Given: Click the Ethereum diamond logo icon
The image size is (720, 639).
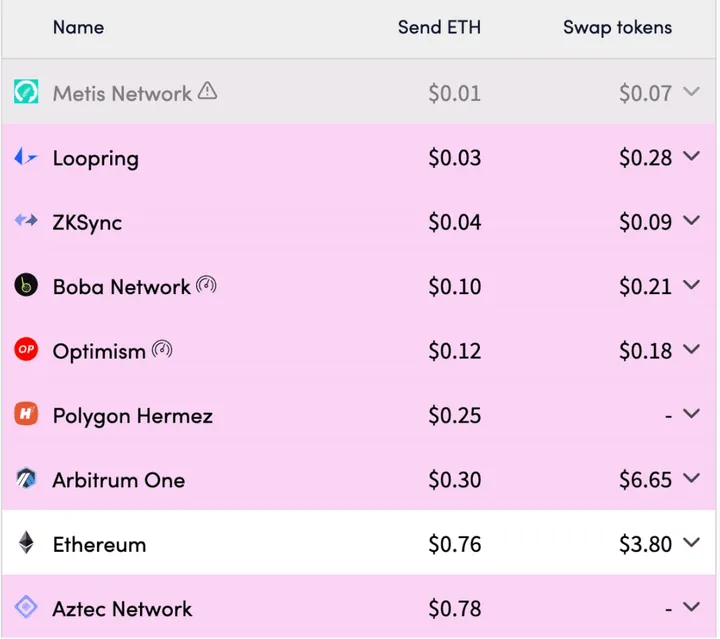Looking at the screenshot, I should click(26, 544).
